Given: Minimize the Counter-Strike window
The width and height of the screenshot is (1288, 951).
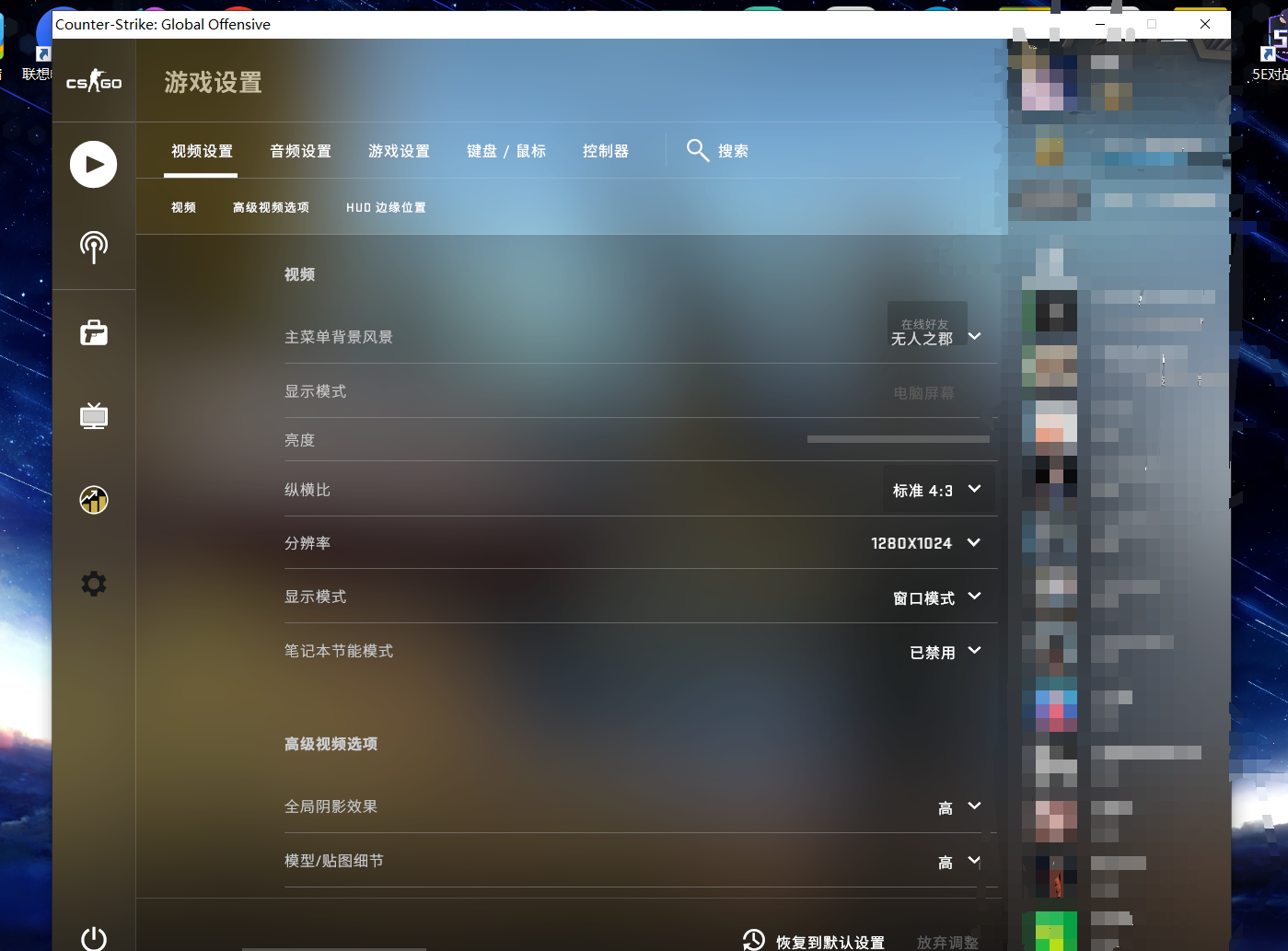Looking at the screenshot, I should tap(1100, 24).
